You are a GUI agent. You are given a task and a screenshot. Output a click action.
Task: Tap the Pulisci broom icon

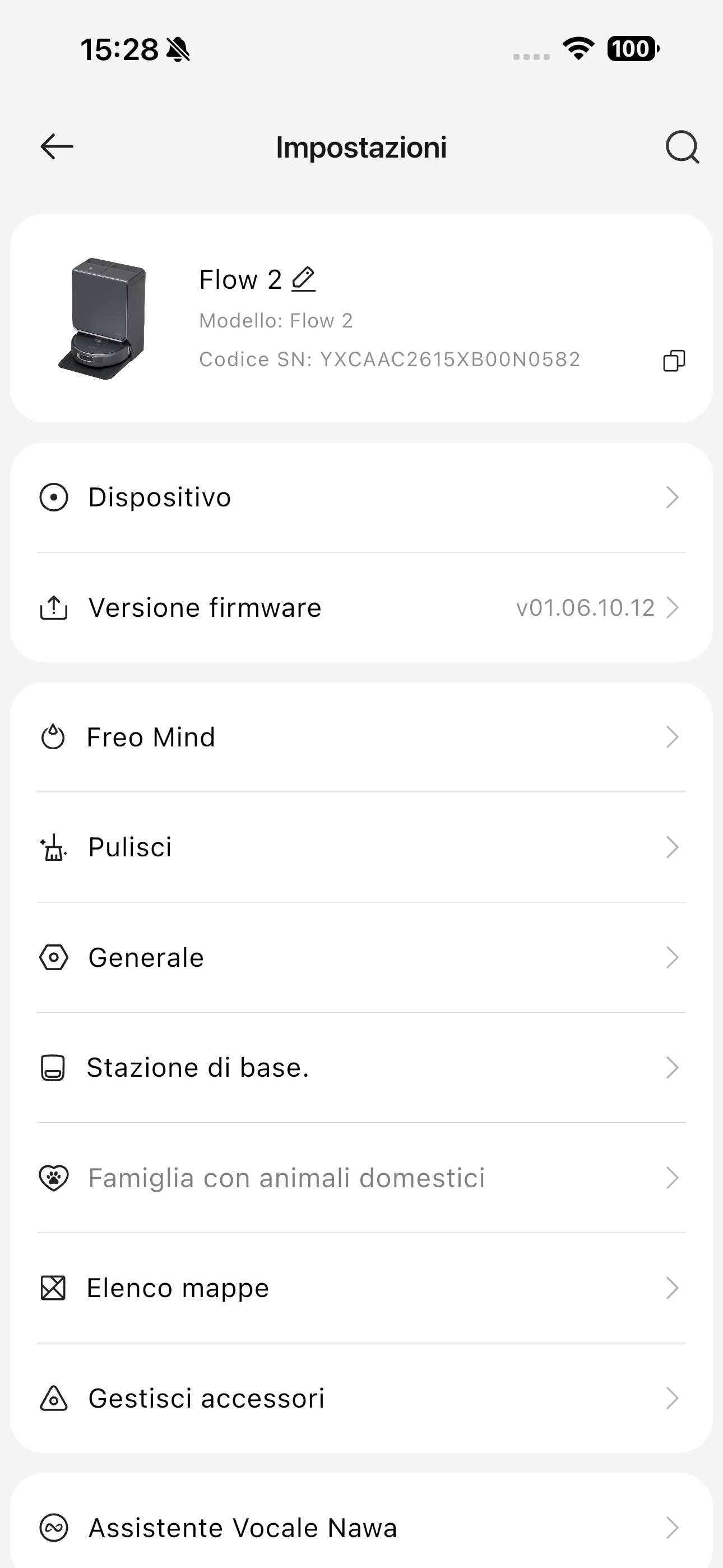point(54,847)
